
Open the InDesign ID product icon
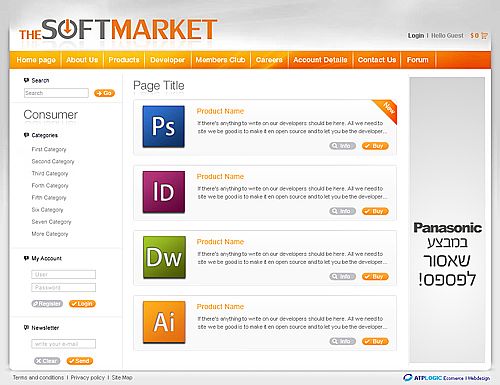163,192
